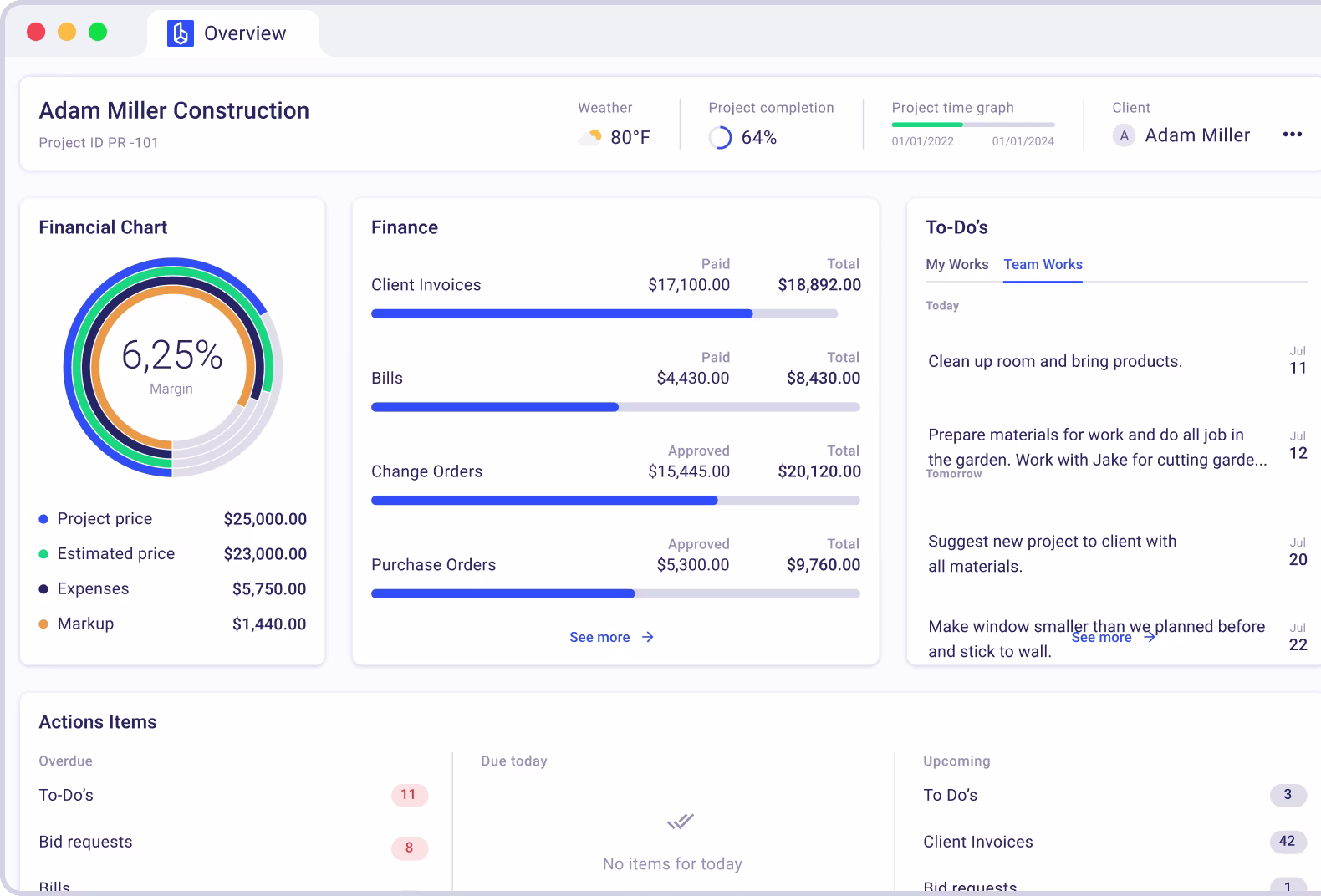The image size is (1321, 896).
Task: Open task 'Make window smaller than we planned'
Action: [1096, 639]
